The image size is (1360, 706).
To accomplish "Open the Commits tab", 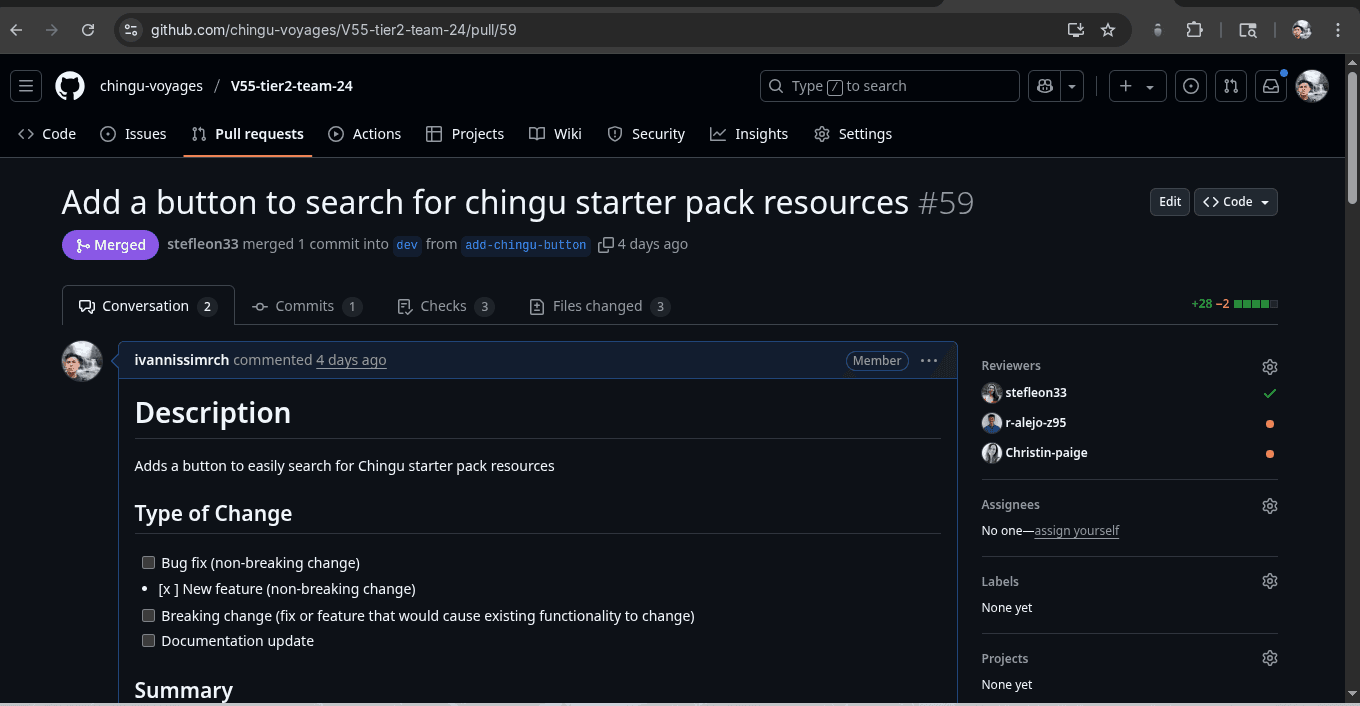I will [305, 306].
